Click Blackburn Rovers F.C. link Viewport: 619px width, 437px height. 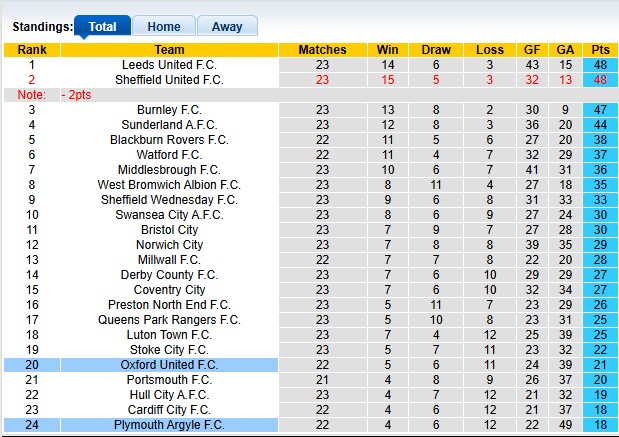pyautogui.click(x=169, y=140)
